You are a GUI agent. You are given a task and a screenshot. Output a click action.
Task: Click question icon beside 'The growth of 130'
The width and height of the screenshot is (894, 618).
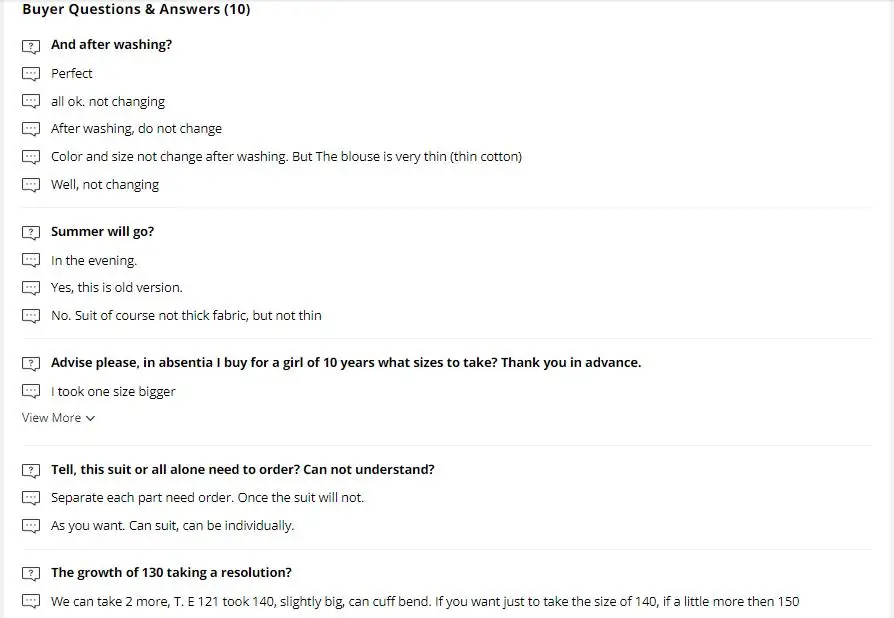click(x=31, y=574)
